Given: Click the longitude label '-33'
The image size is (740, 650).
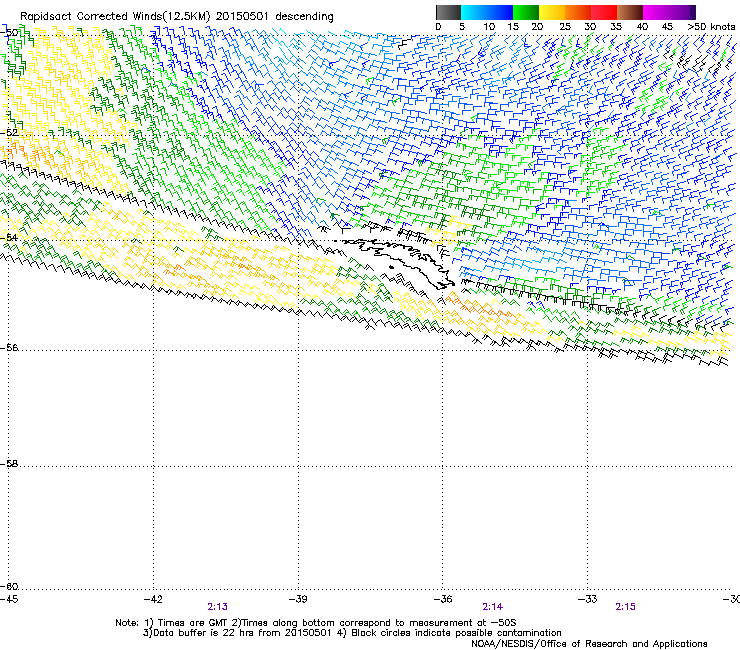Looking at the screenshot, I should [588, 599].
